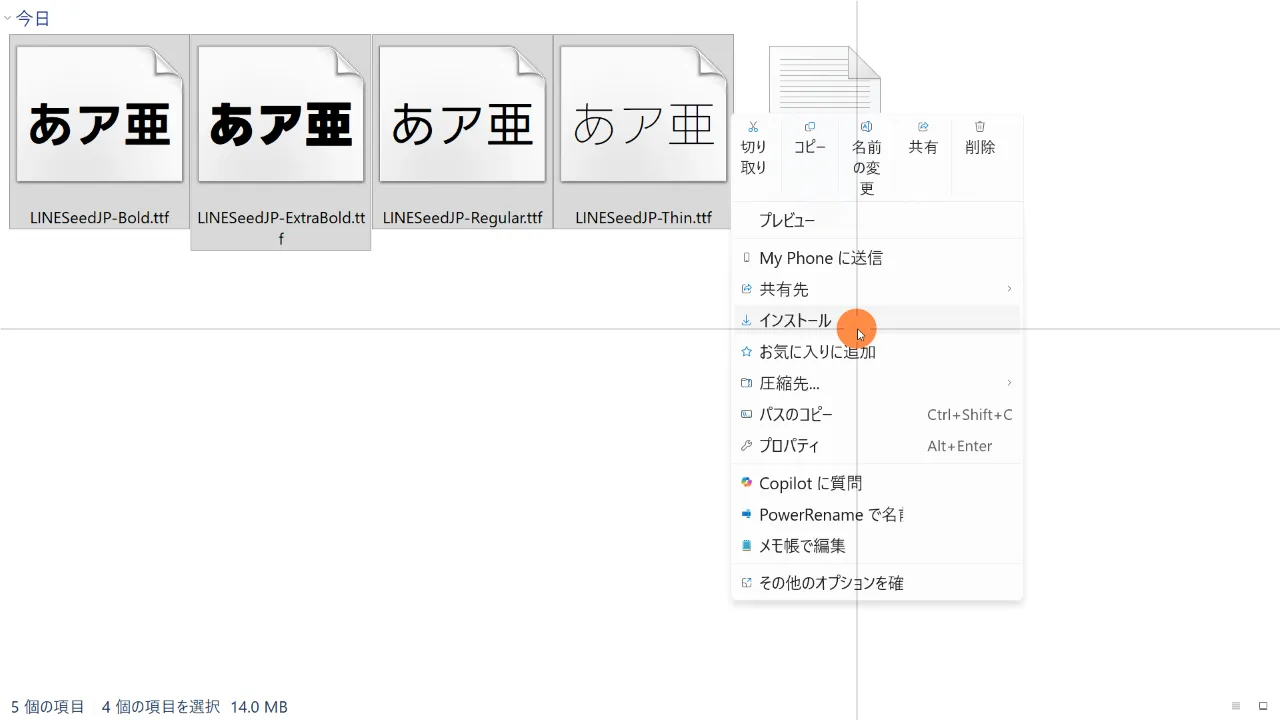
Task: Choose インストール to install the fonts
Action: [877, 320]
